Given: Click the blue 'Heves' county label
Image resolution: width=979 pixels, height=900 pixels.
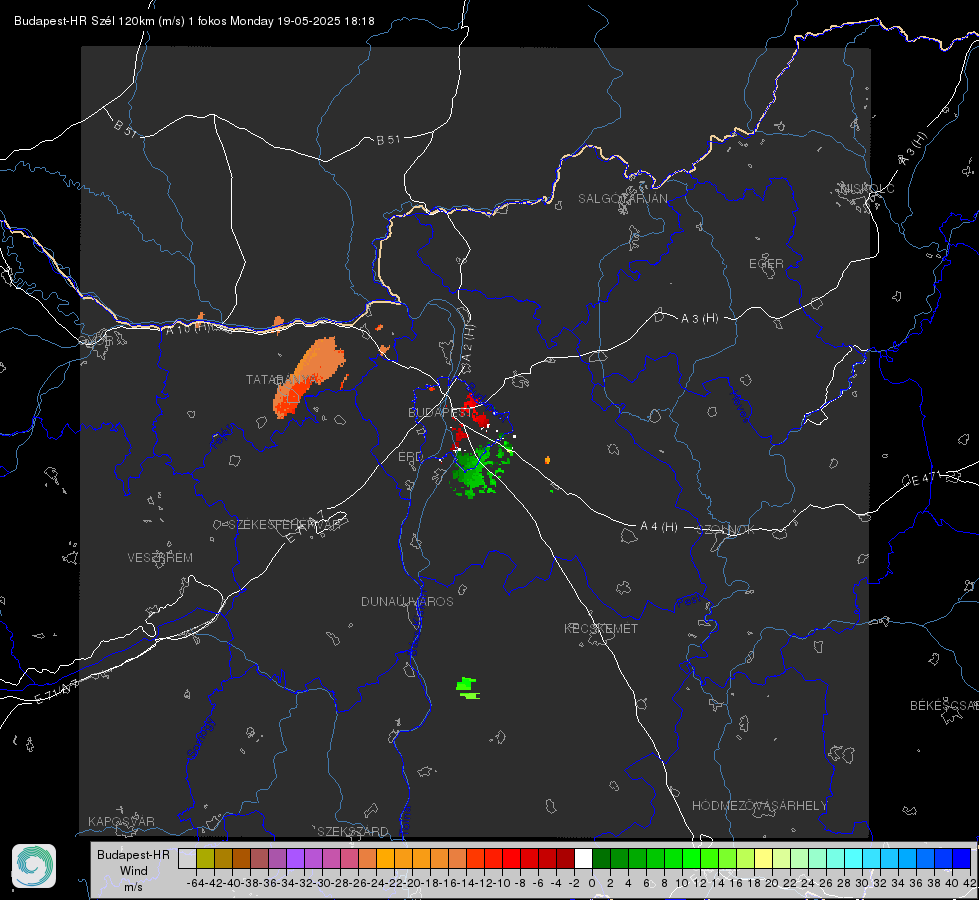Looking at the screenshot, I should [739, 405].
